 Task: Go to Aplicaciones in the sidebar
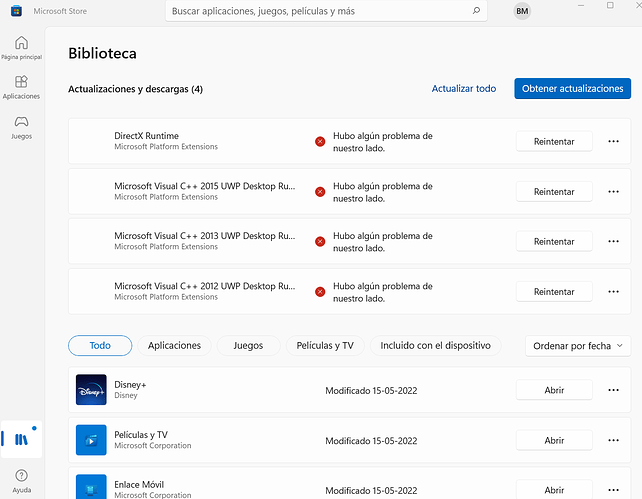click(21, 87)
